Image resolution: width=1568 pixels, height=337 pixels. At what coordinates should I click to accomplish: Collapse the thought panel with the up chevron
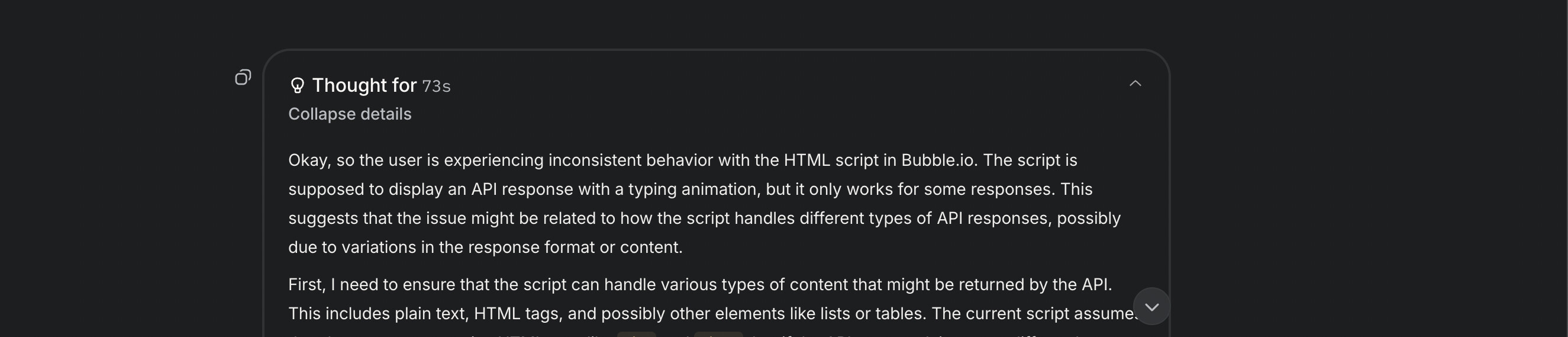1135,84
